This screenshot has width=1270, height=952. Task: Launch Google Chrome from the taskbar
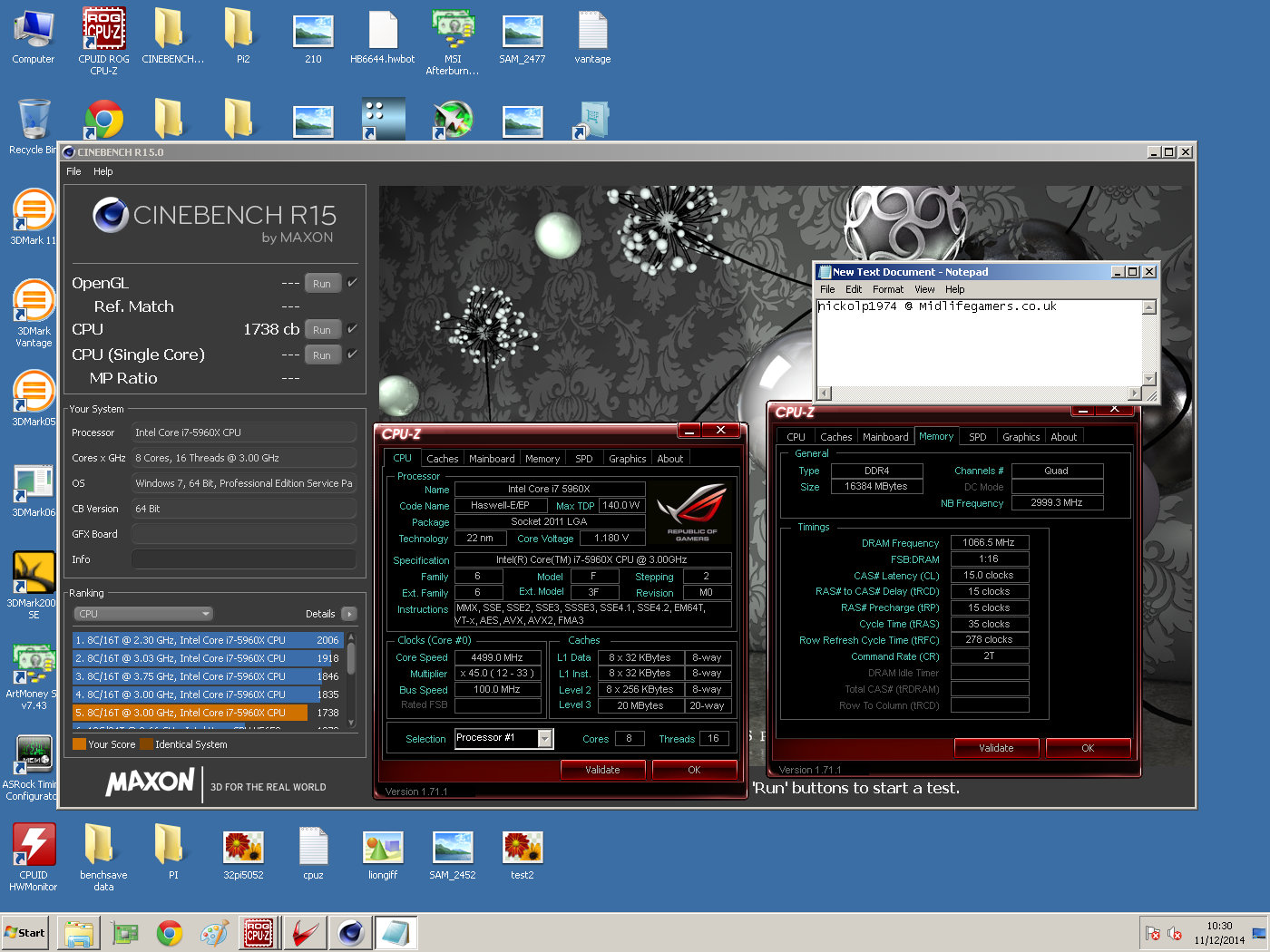[170, 932]
